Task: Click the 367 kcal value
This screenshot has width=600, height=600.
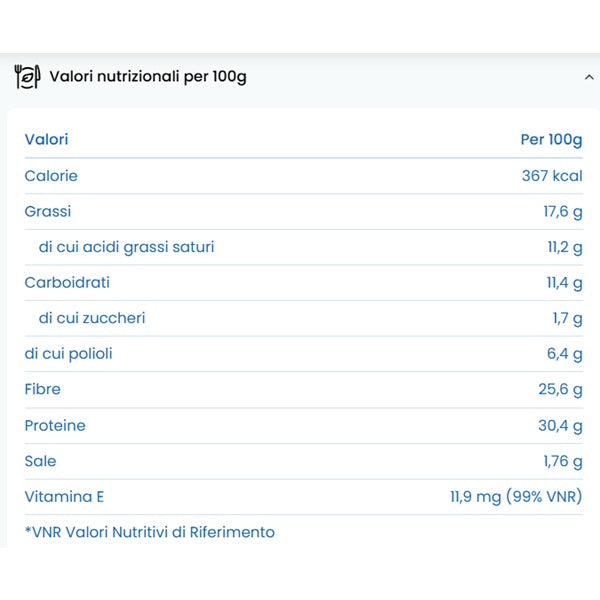Action: [x=551, y=176]
